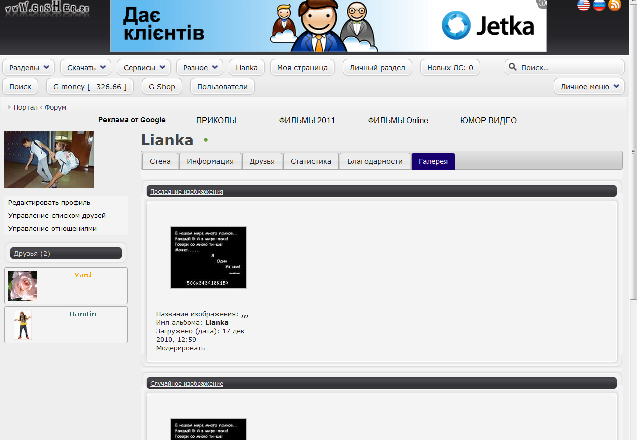Click Lianka's profile avatar photo

[x=49, y=159]
